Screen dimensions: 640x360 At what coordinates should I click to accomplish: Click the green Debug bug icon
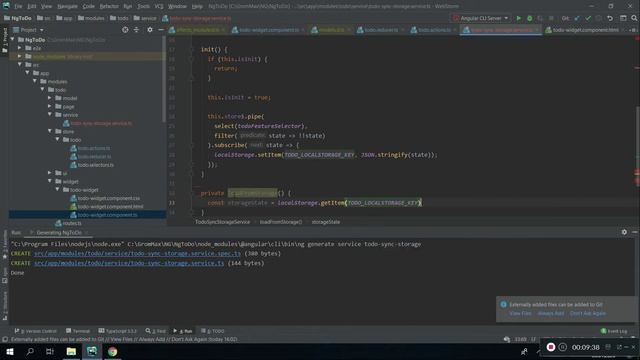529,18
